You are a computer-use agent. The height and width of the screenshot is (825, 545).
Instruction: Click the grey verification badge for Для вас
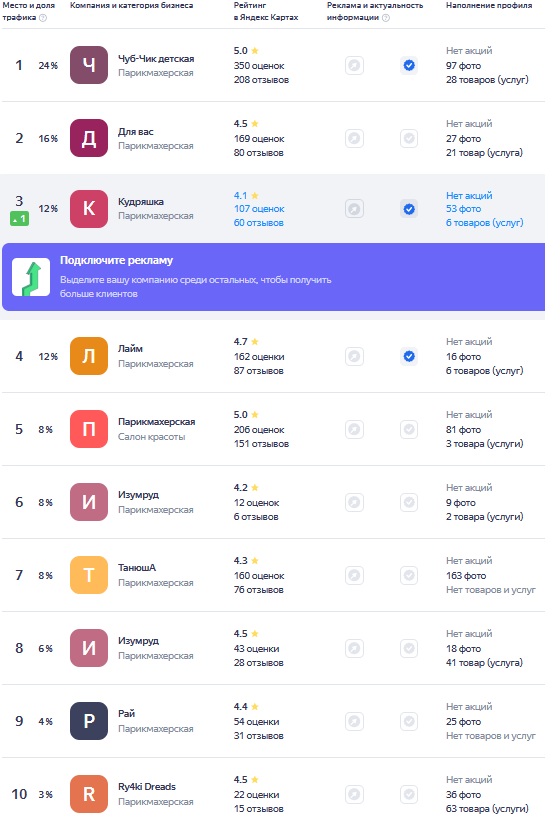point(409,138)
